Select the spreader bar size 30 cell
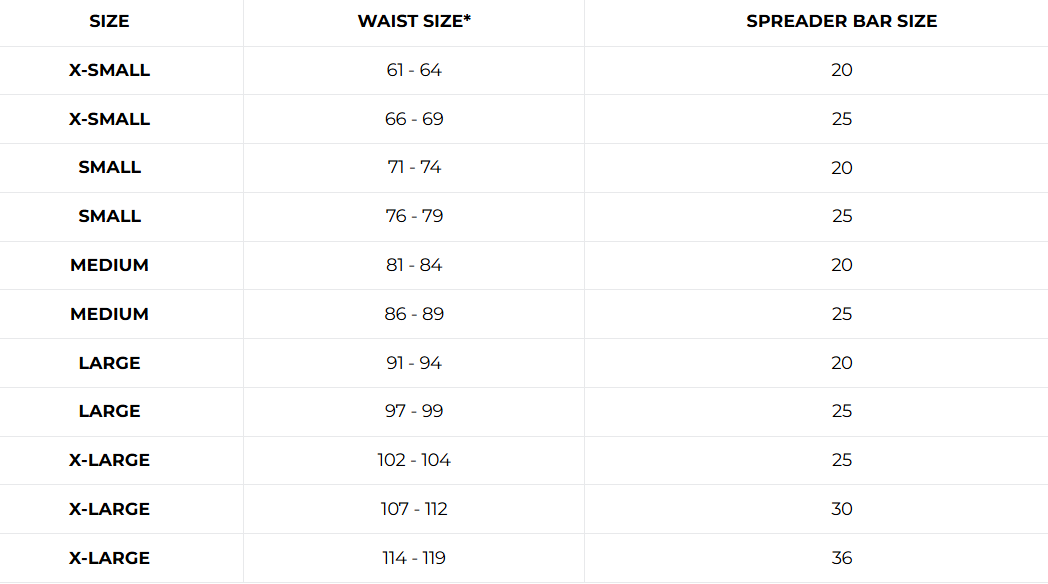Viewport: 1048px width, 584px height. pyautogui.click(x=841, y=509)
